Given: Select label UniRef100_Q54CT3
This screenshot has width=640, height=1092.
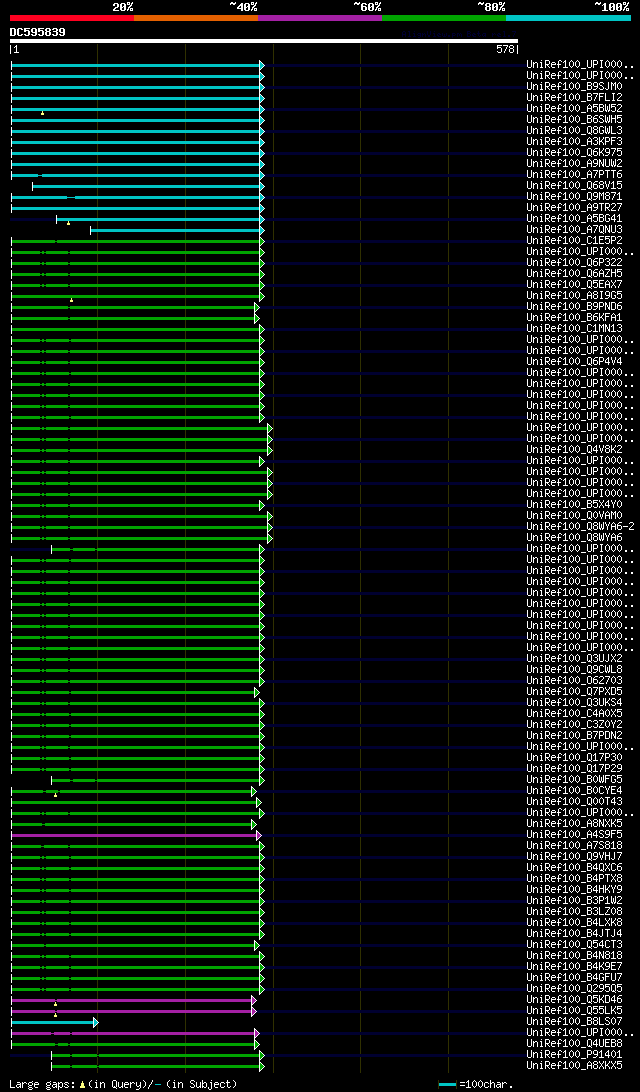Looking at the screenshot, I should click(575, 945).
